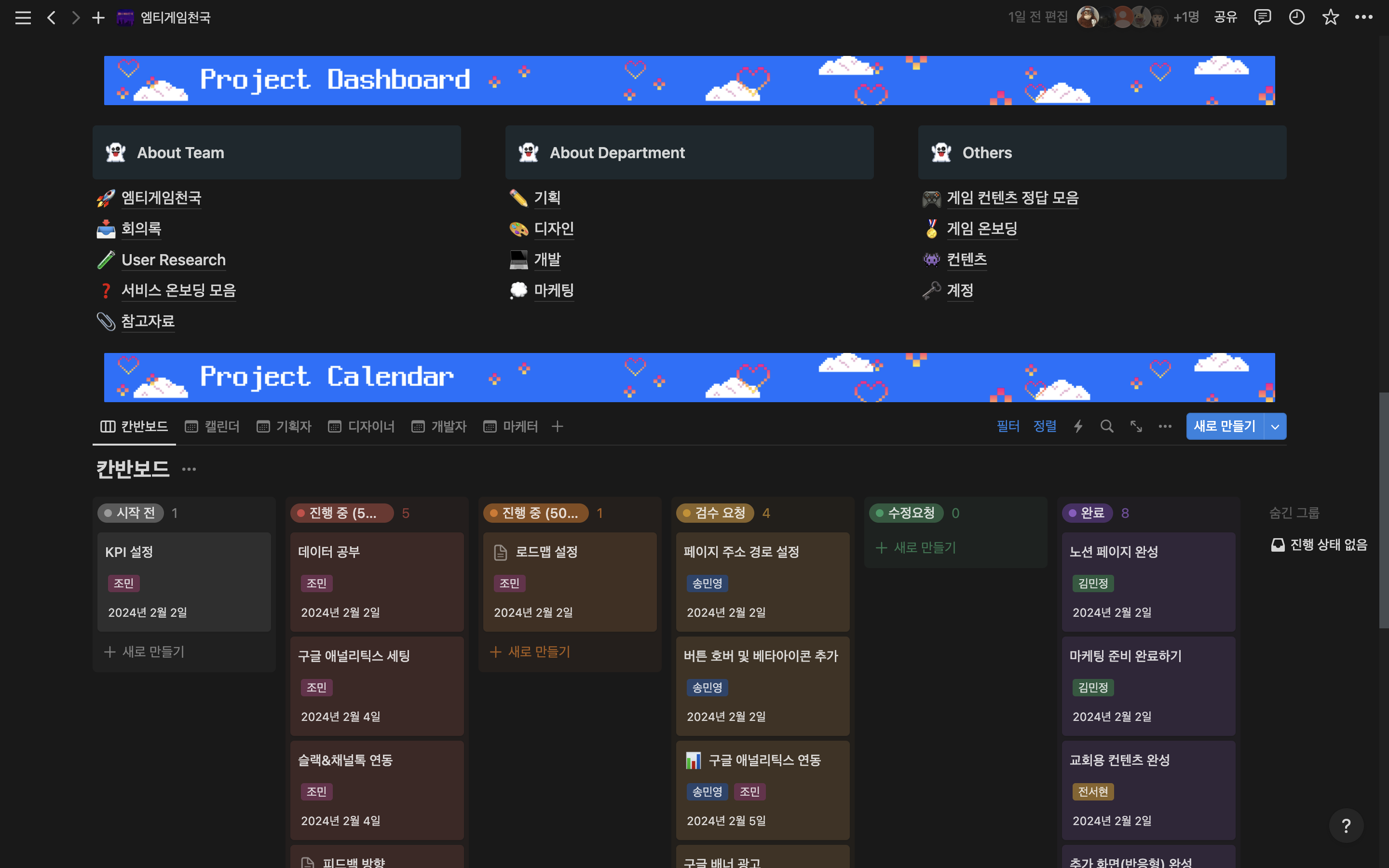Open the 데이터 공부 card

point(377,582)
